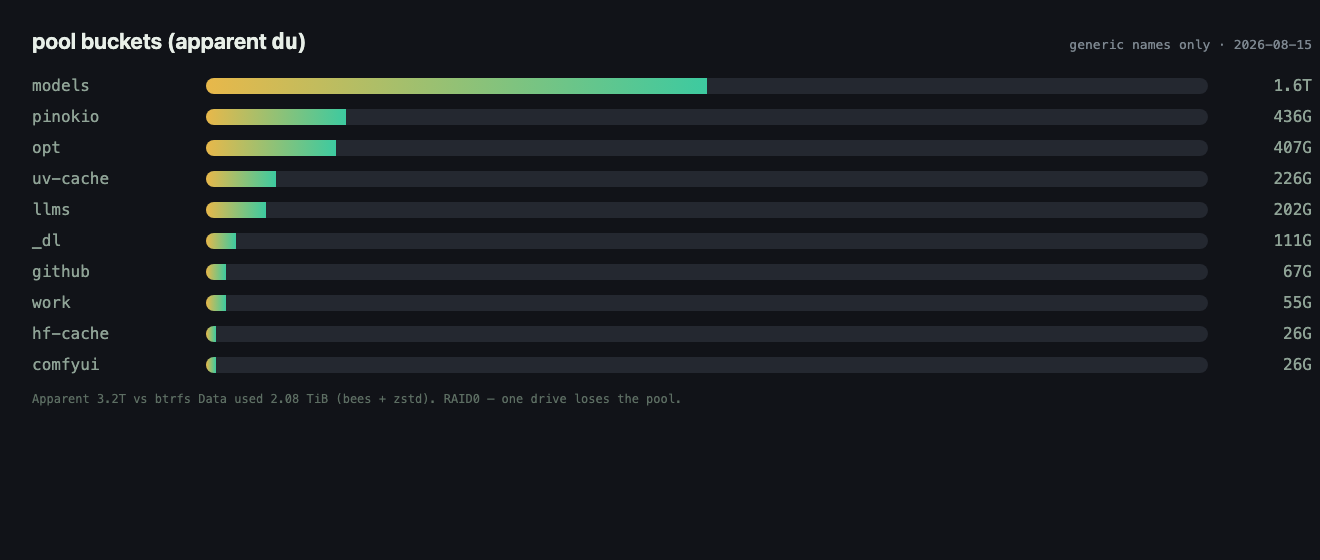Select the 'comfyui' bucket label
Image resolution: width=1320 pixels, height=560 pixels.
click(x=66, y=365)
